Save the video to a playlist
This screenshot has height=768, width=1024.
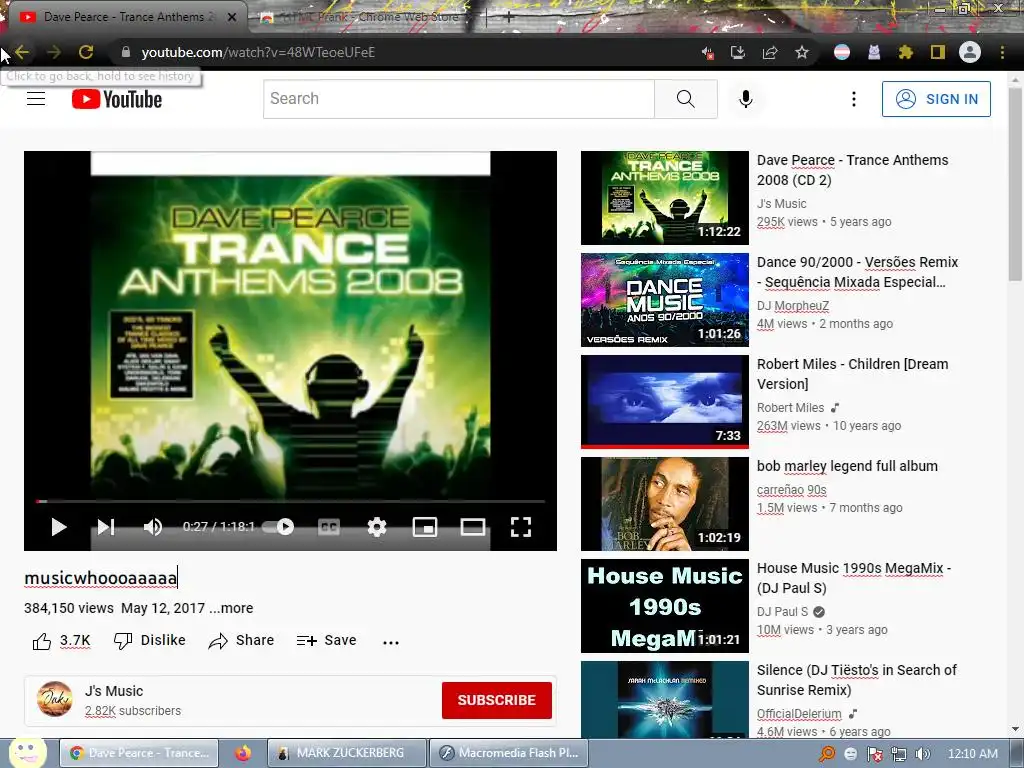pyautogui.click(x=326, y=641)
